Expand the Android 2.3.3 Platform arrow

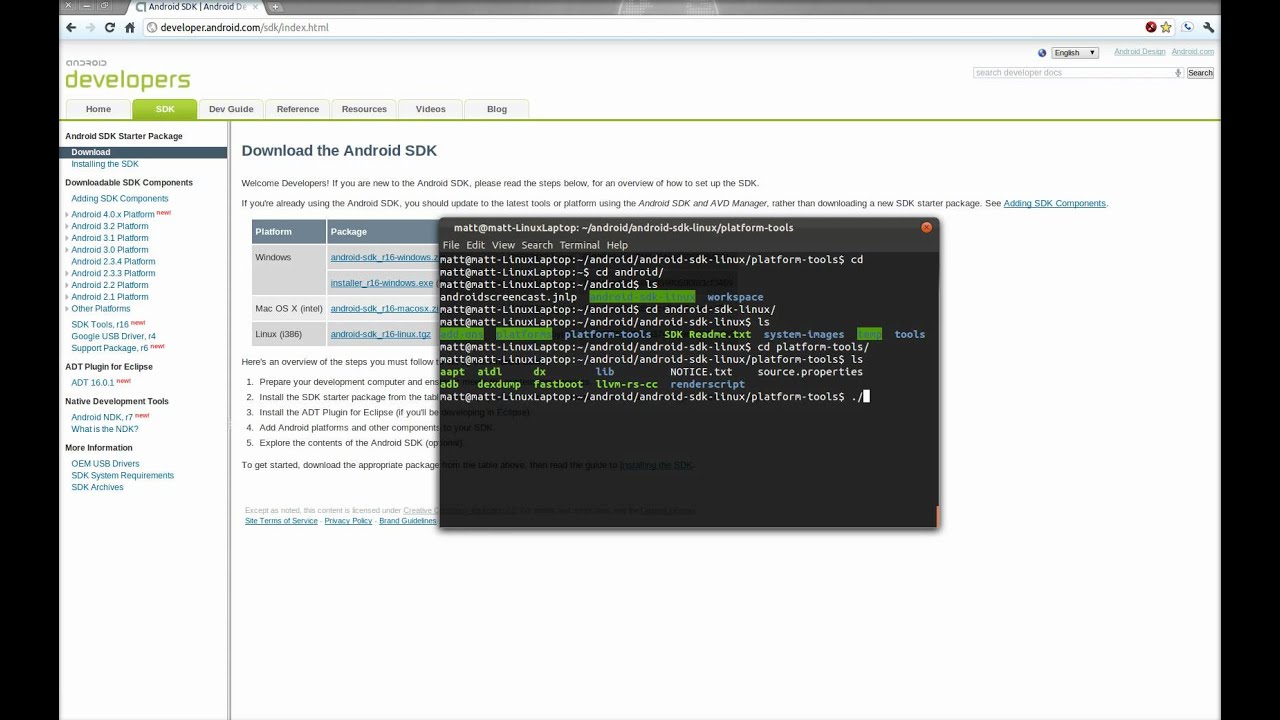click(67, 274)
